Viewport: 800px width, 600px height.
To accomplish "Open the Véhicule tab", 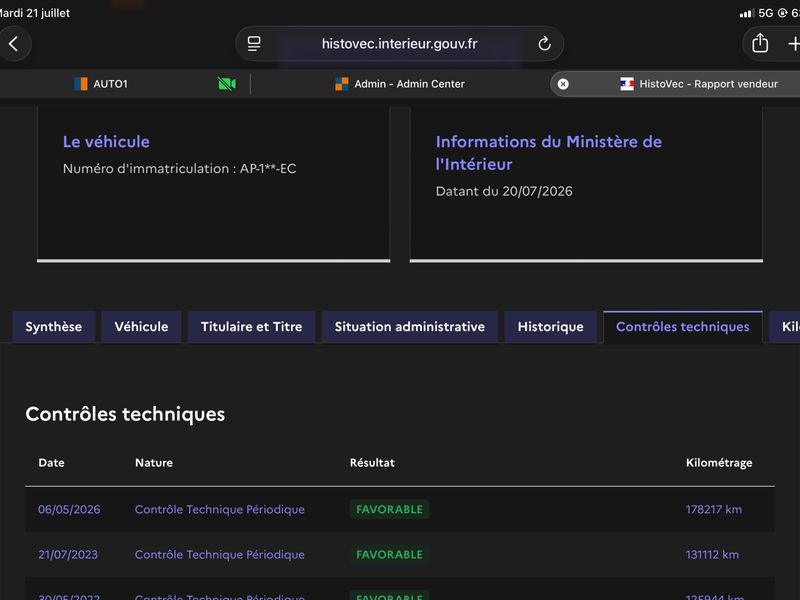I will tap(141, 327).
